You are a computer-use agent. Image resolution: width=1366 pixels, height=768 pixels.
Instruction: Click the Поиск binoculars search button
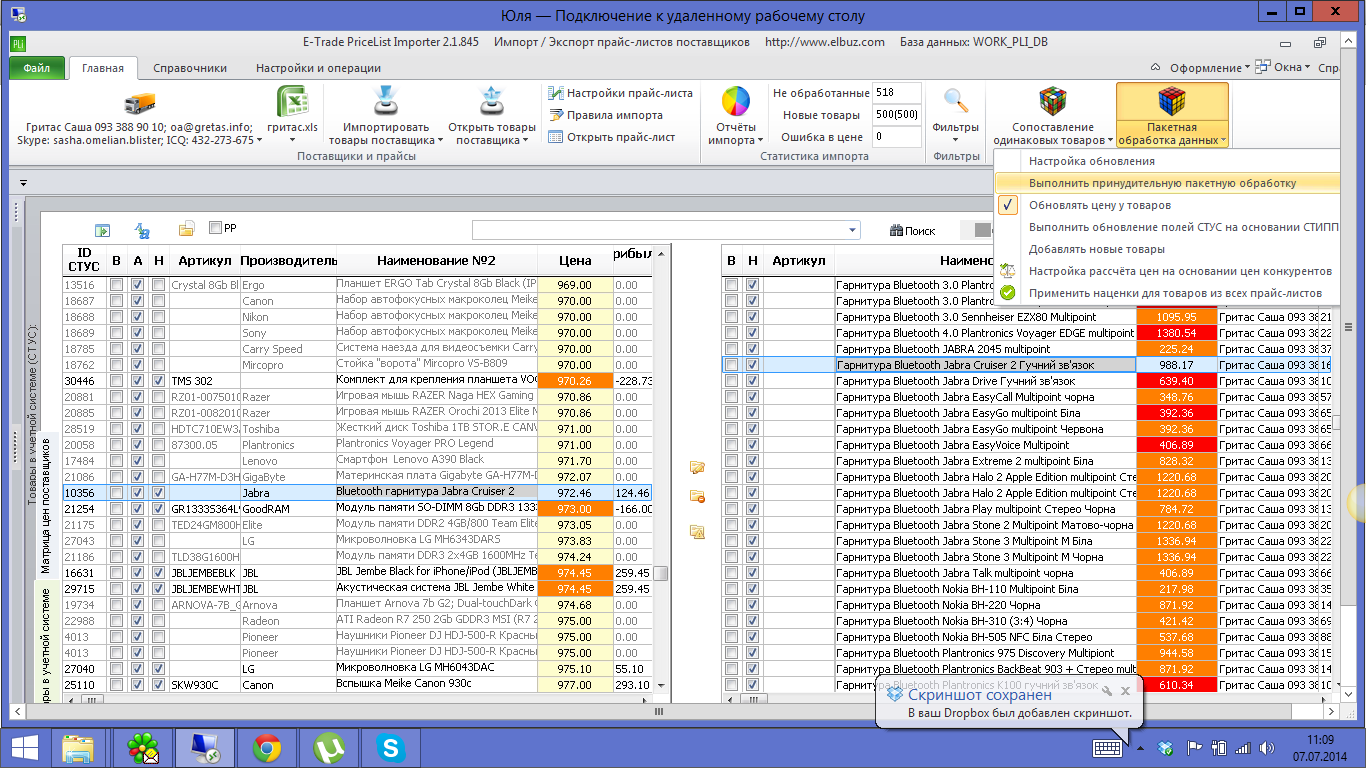[x=912, y=231]
